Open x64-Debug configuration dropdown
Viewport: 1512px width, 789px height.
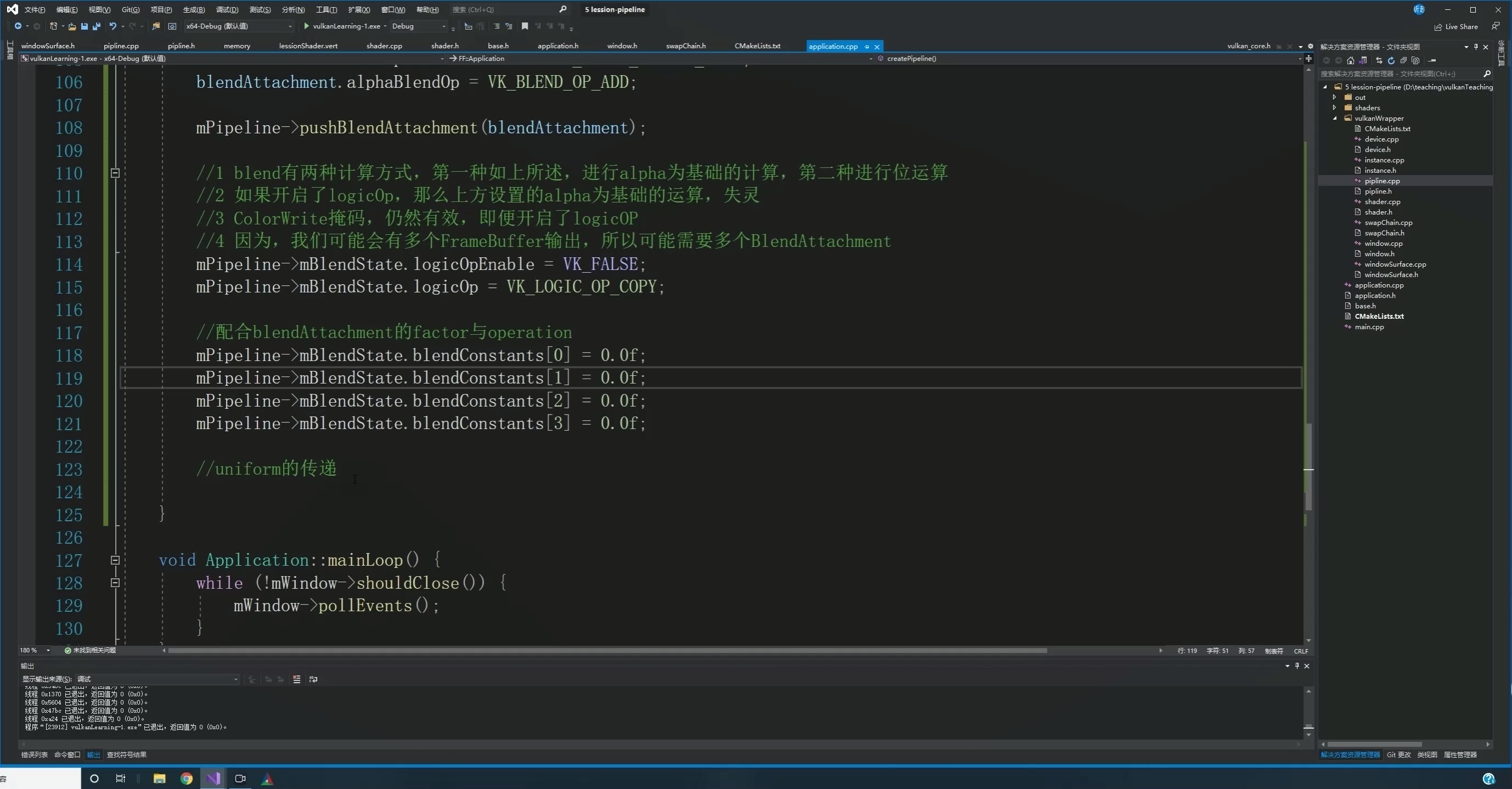pos(289,26)
